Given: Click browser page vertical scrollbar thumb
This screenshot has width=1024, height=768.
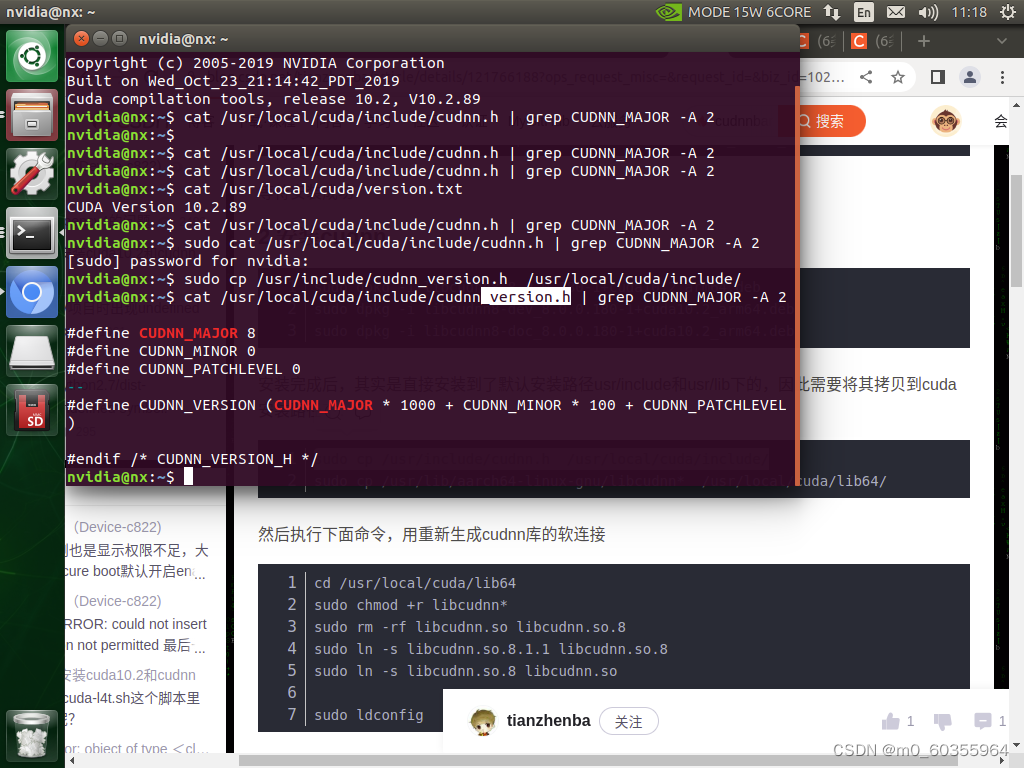Looking at the screenshot, I should coord(1016,231).
